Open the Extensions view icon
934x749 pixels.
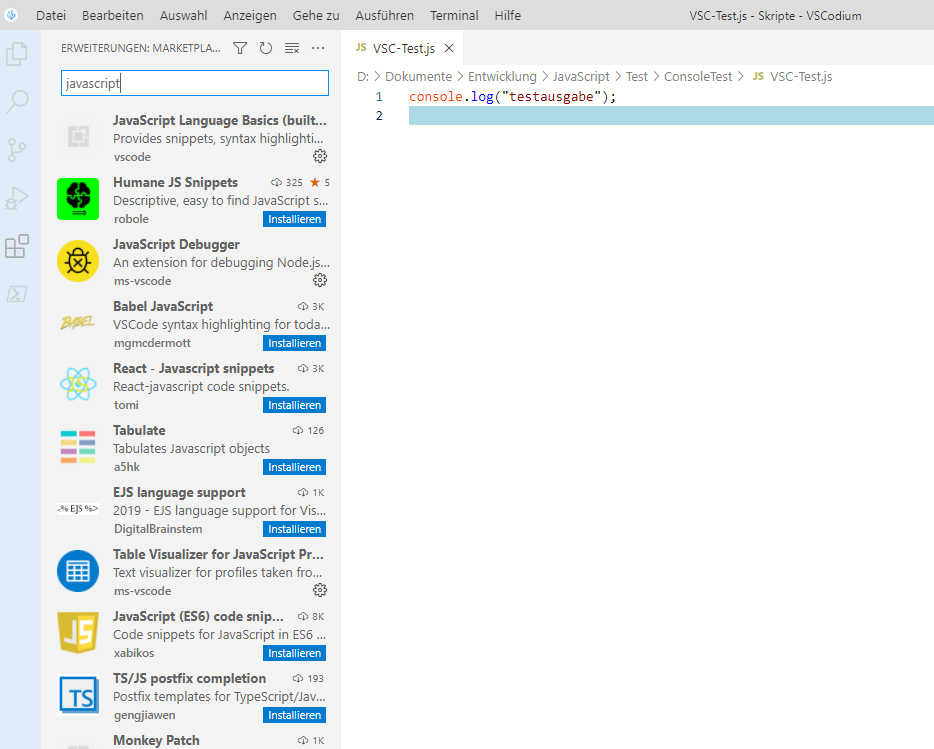[17, 246]
